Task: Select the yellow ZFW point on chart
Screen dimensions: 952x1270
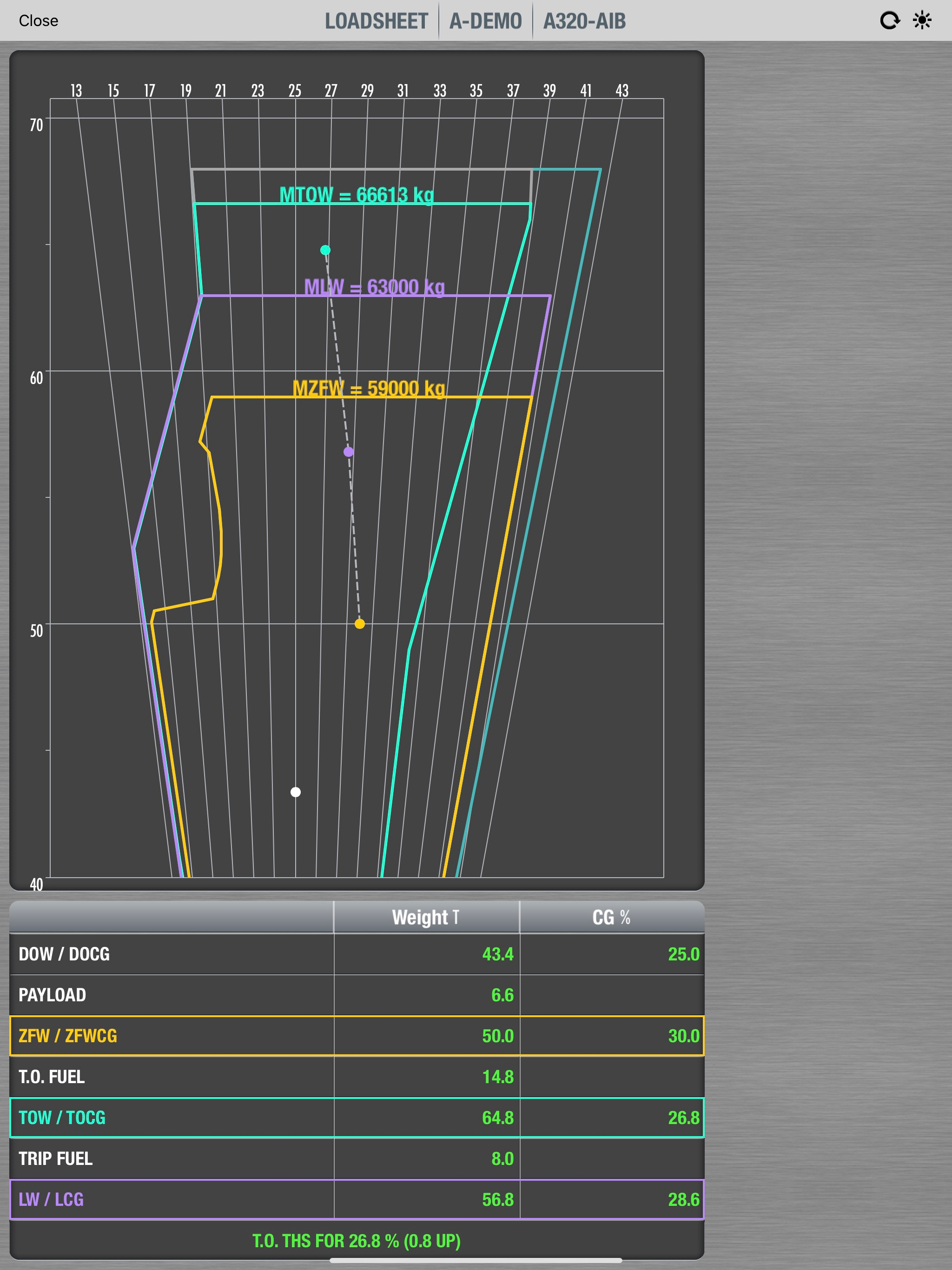Action: click(x=359, y=623)
